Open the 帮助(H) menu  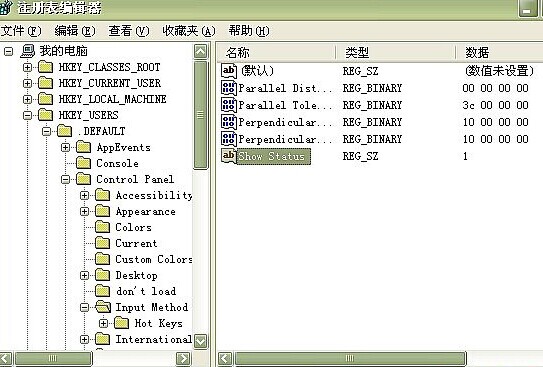click(x=249, y=31)
